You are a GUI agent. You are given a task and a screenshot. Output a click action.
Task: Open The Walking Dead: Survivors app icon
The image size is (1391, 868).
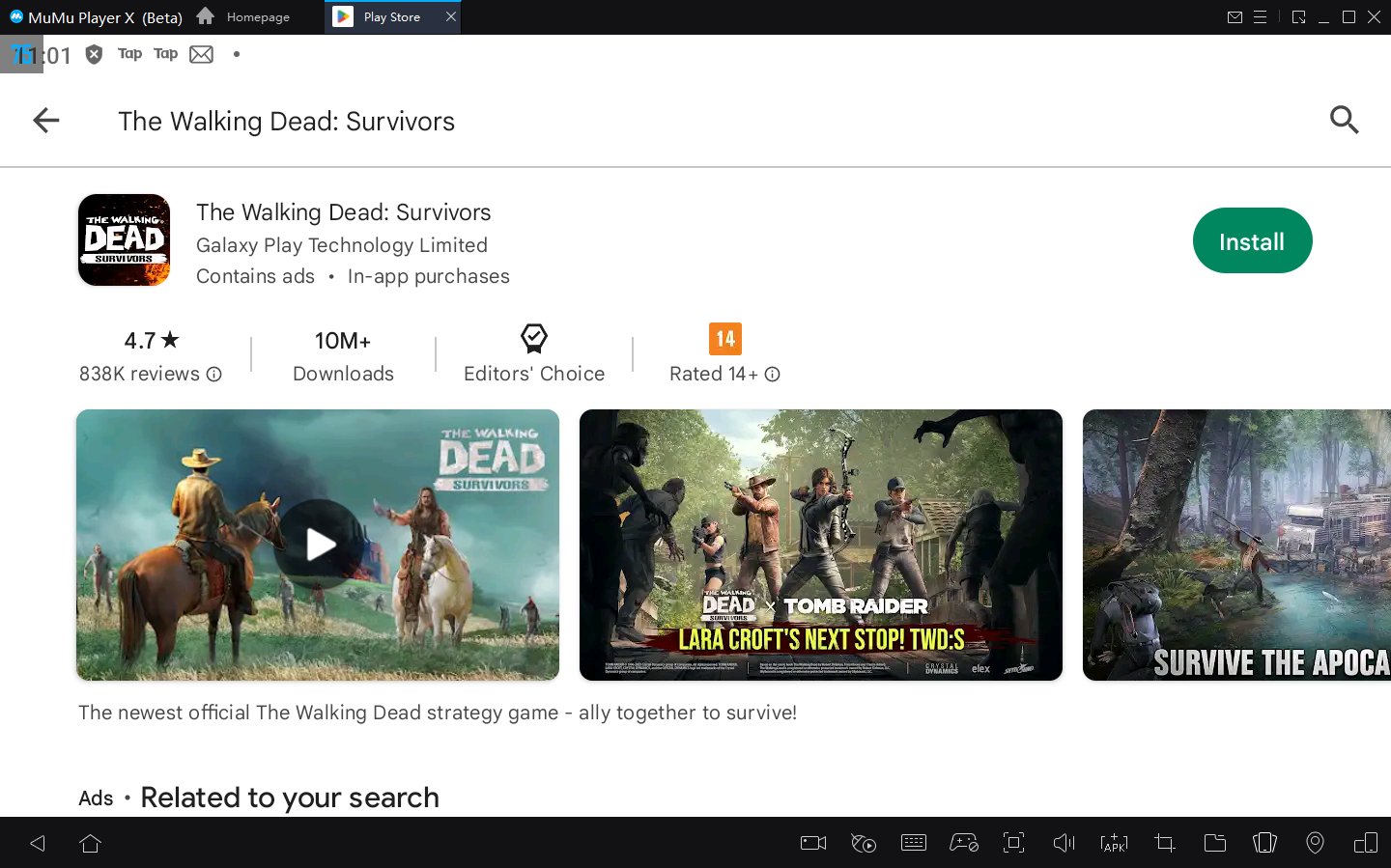click(x=124, y=240)
